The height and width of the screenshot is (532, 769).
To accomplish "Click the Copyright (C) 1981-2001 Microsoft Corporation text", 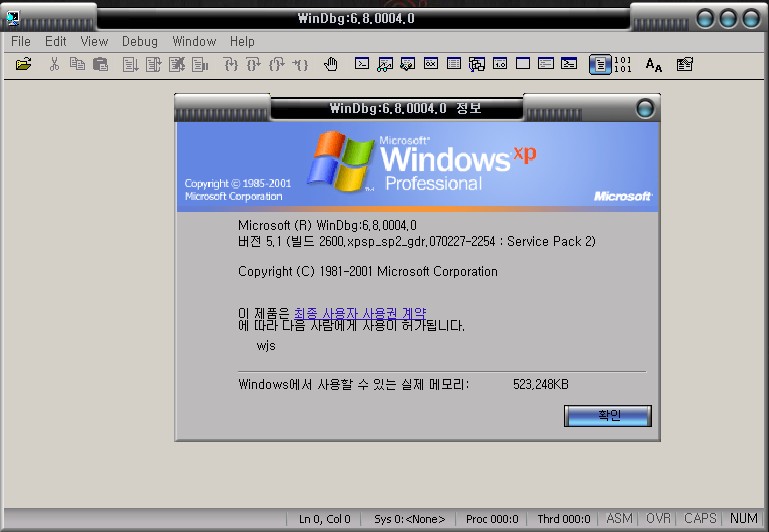I will [x=368, y=272].
